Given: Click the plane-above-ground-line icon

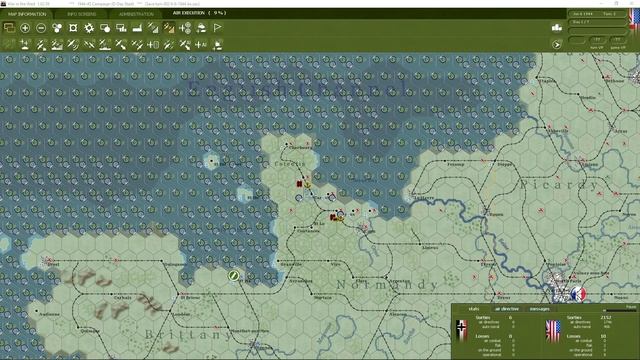Looking at the screenshot, I should point(105,44).
